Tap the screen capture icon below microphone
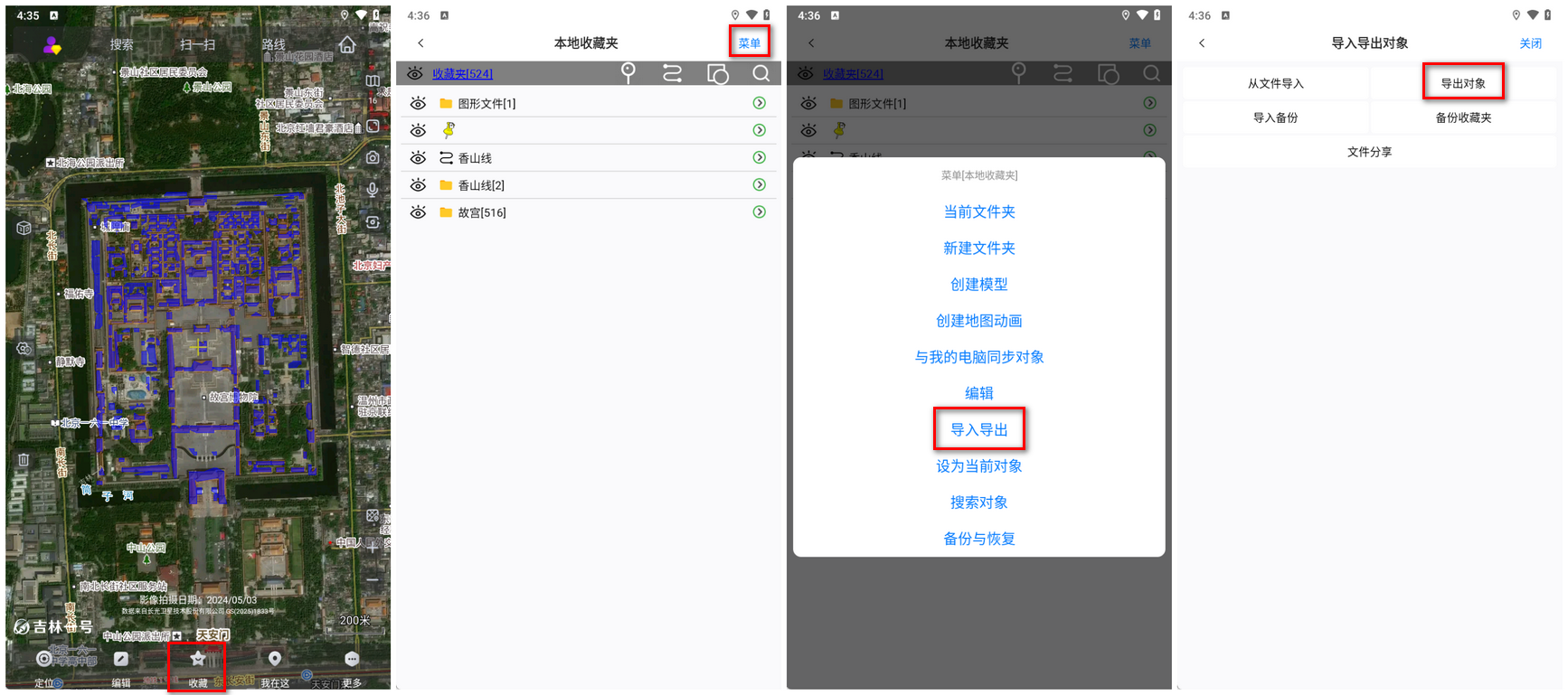Screen dimensions: 1568x695 373,222
